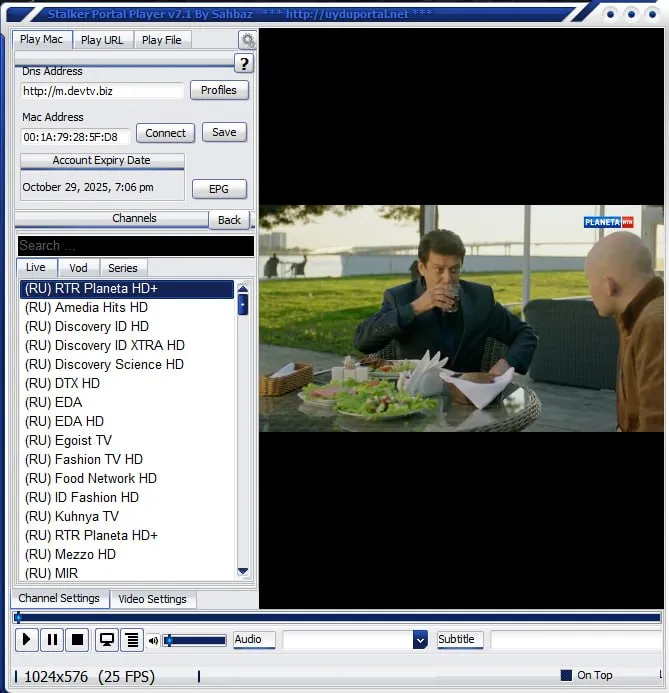Click the channel list scroll down arrow

[x=243, y=571]
